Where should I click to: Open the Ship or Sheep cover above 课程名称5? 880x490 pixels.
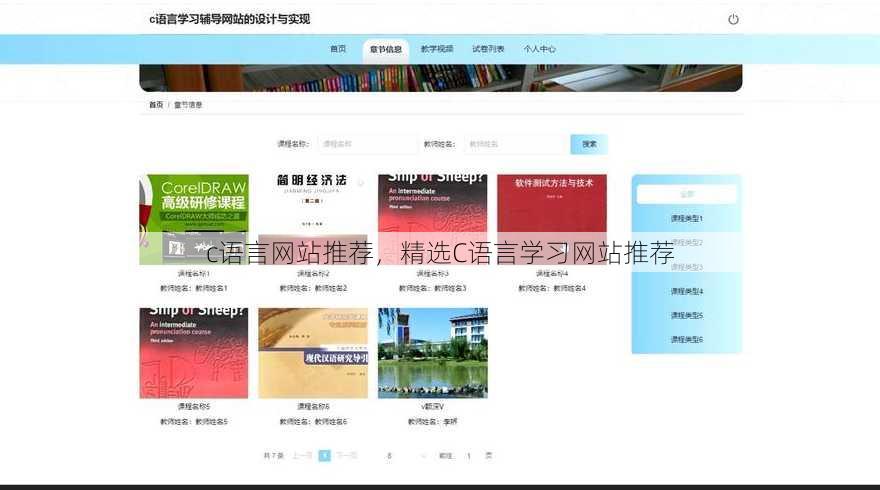(x=194, y=353)
